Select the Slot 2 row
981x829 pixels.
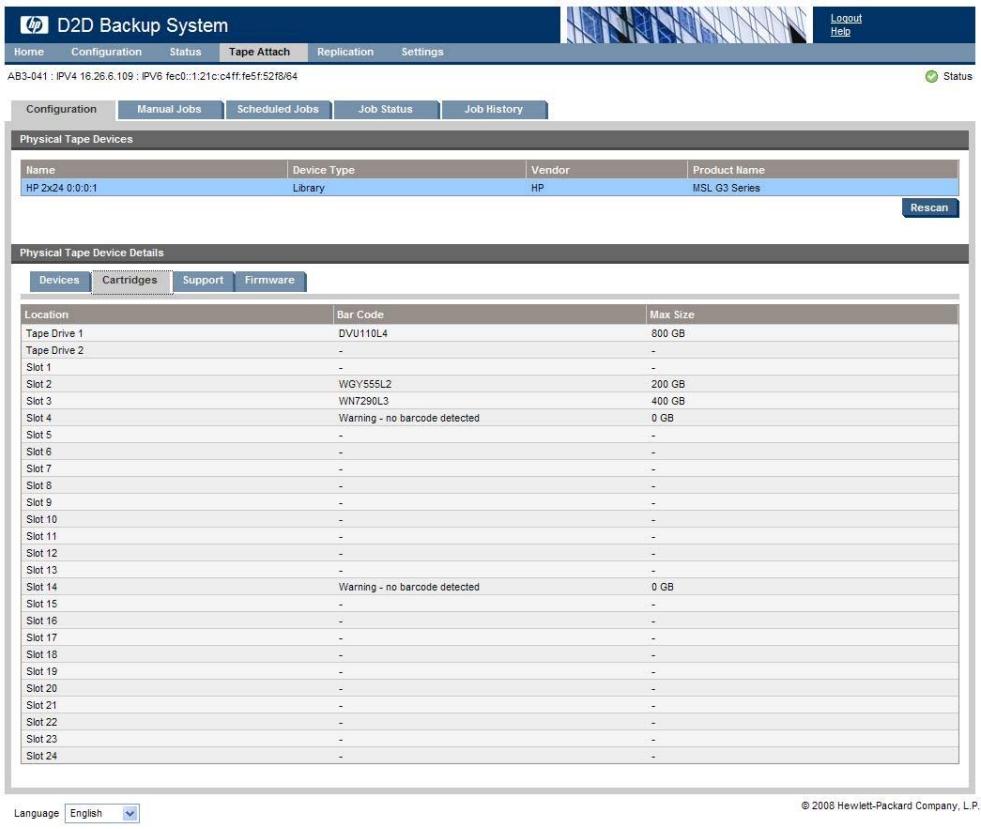pos(489,384)
